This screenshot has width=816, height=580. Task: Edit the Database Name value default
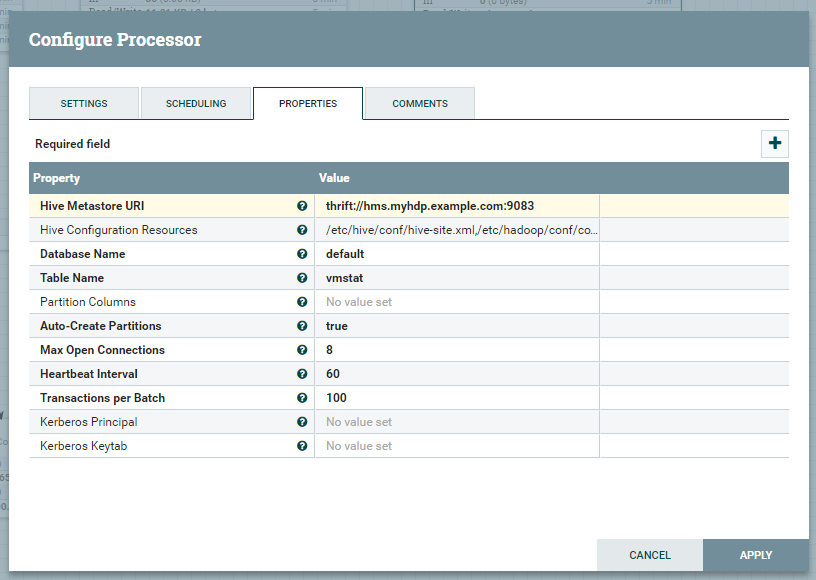(457, 254)
